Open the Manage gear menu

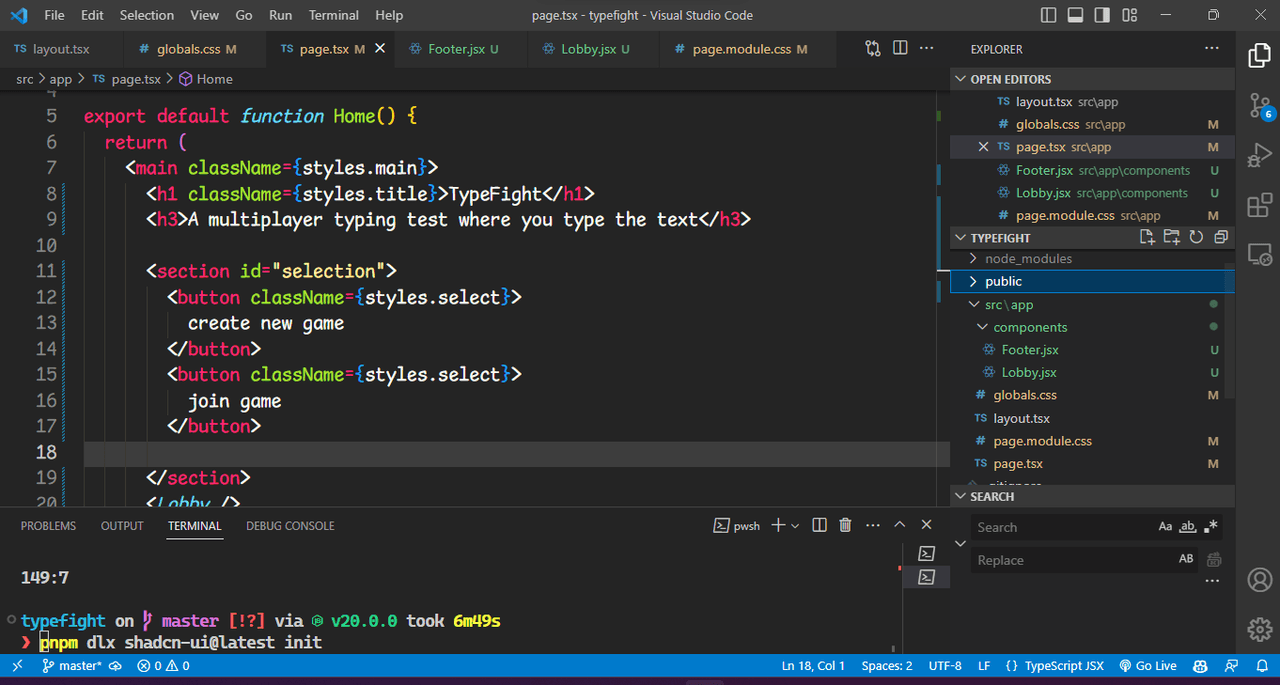[x=1259, y=629]
